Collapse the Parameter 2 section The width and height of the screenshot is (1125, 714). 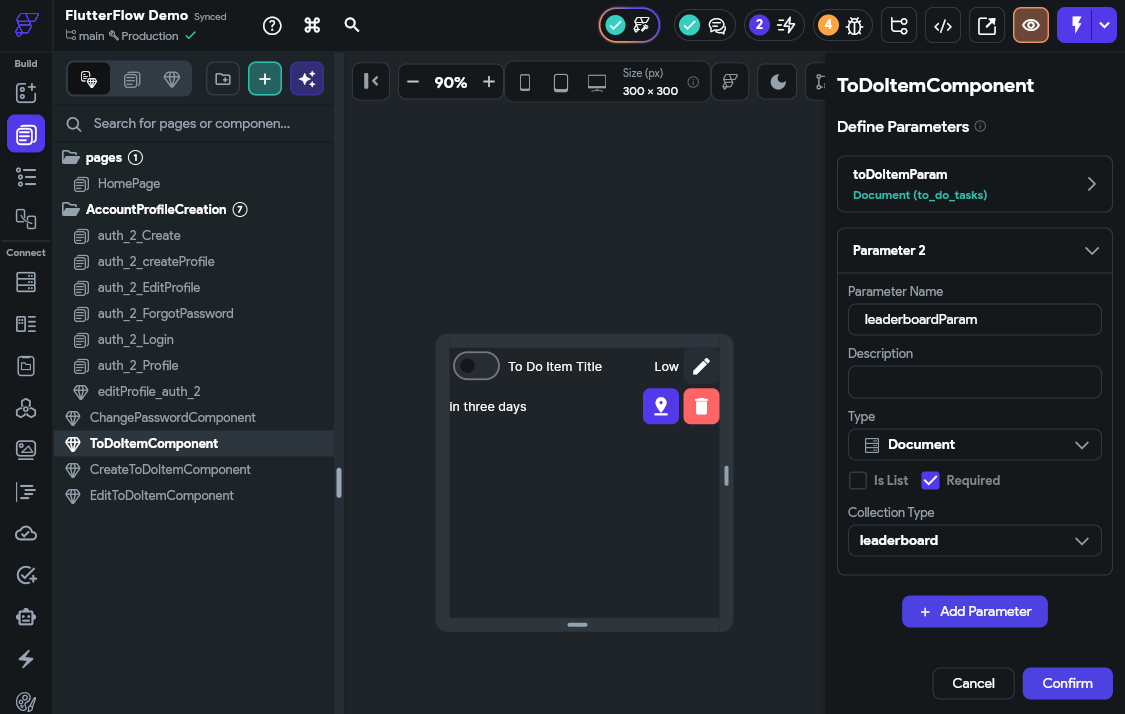pos(1091,250)
